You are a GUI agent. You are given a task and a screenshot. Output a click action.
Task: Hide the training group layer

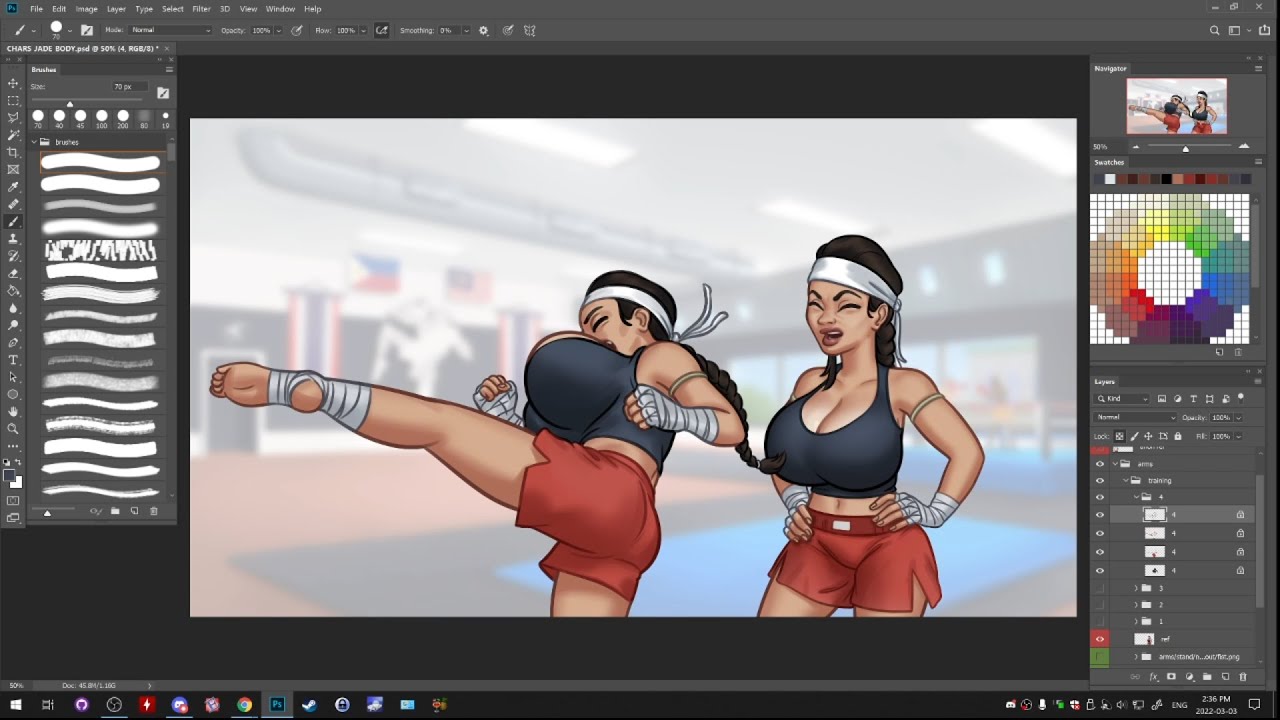click(x=1100, y=480)
